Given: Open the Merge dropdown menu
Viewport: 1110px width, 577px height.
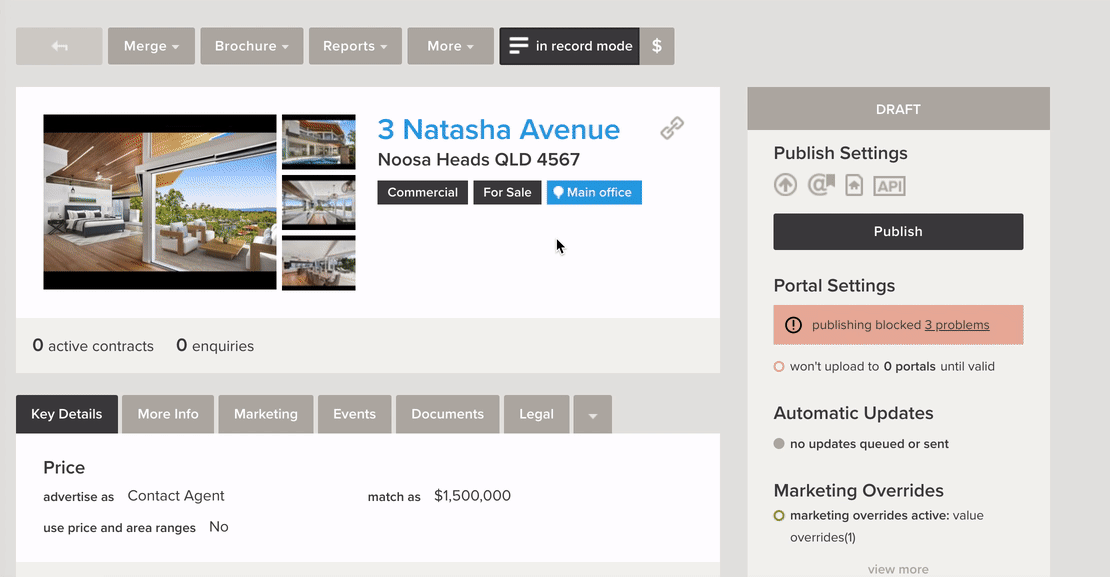Looking at the screenshot, I should 151,46.
